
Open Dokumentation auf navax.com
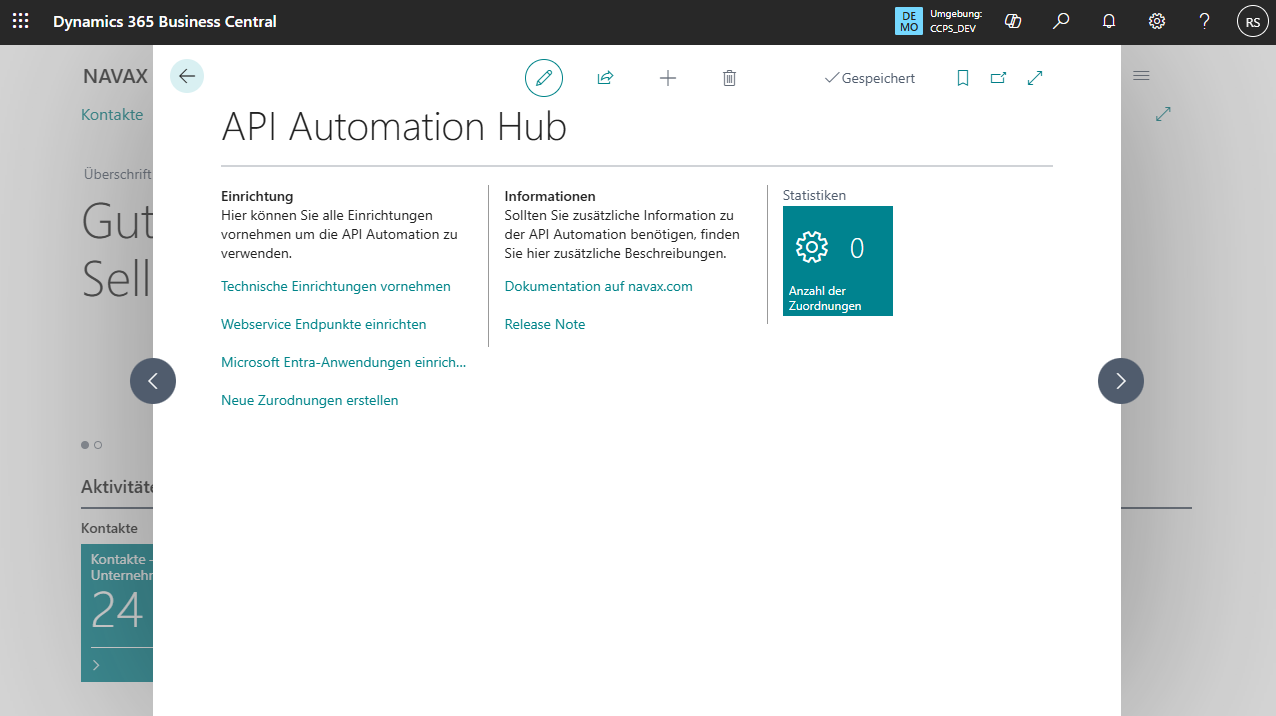pyautogui.click(x=599, y=286)
